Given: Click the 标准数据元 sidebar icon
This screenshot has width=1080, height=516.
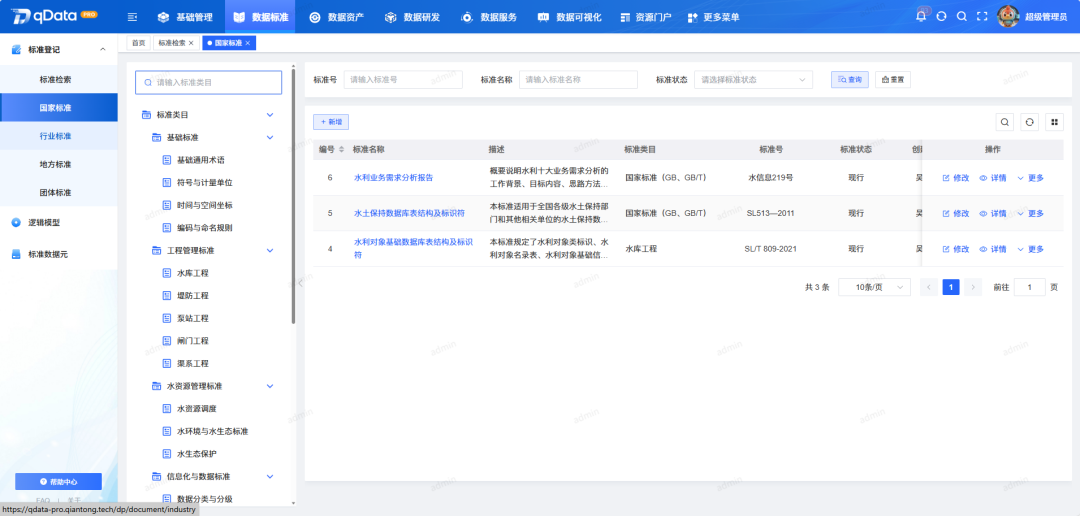Looking at the screenshot, I should click(16, 254).
